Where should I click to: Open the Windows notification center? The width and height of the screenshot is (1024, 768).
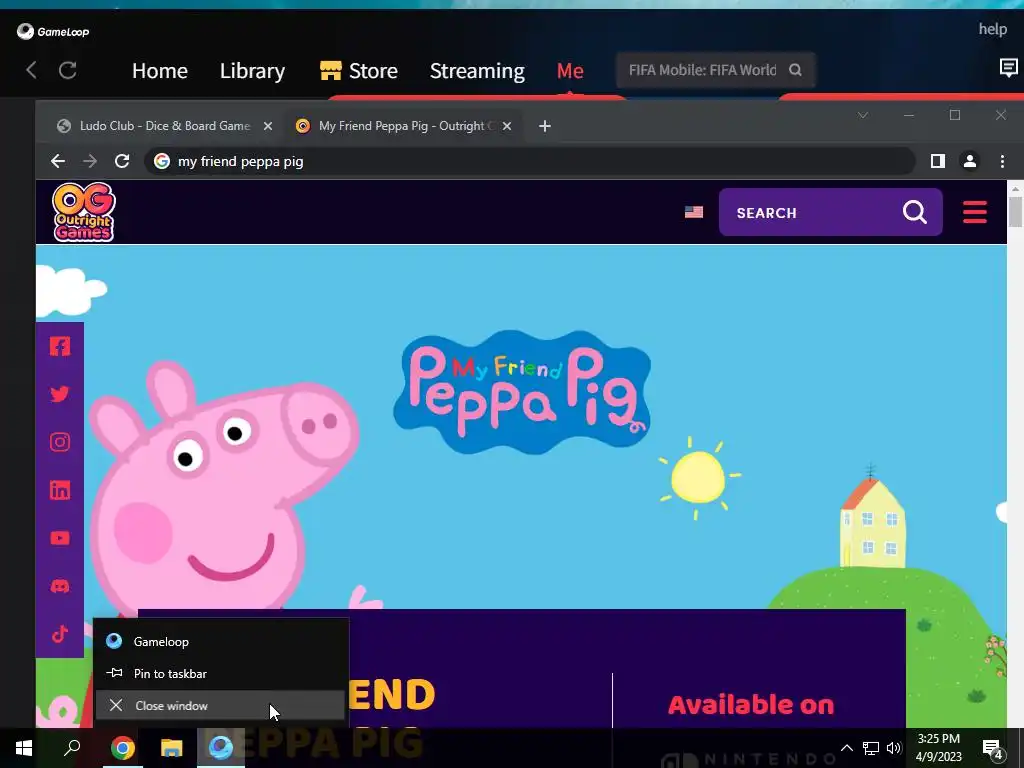pos(993,748)
